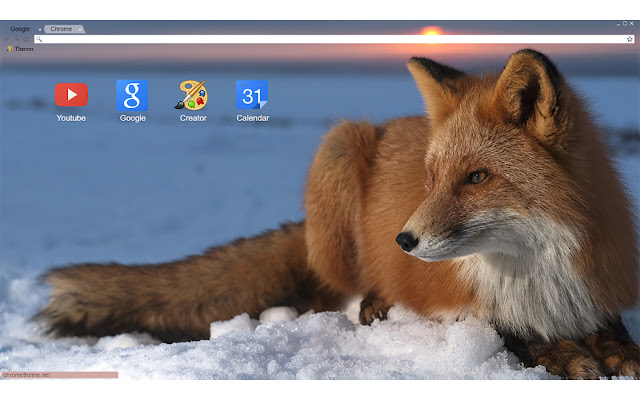Click the Youtube label text
The width and height of the screenshot is (640, 400).
point(71,118)
